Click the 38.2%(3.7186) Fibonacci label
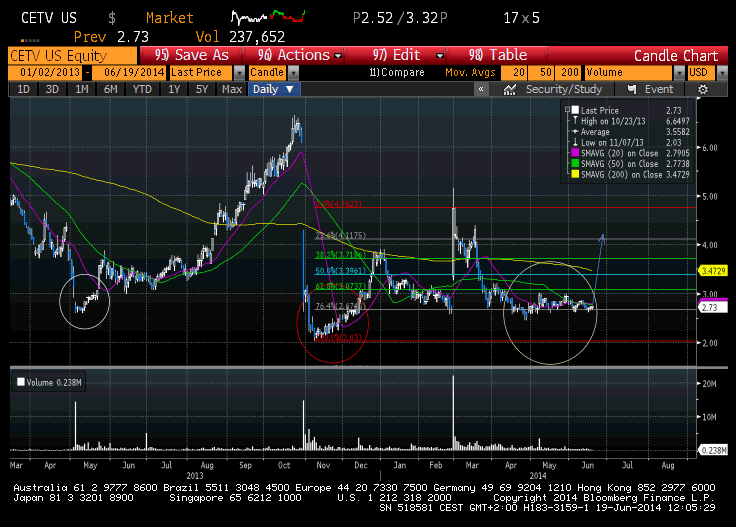736x527 pixels. coord(340,255)
